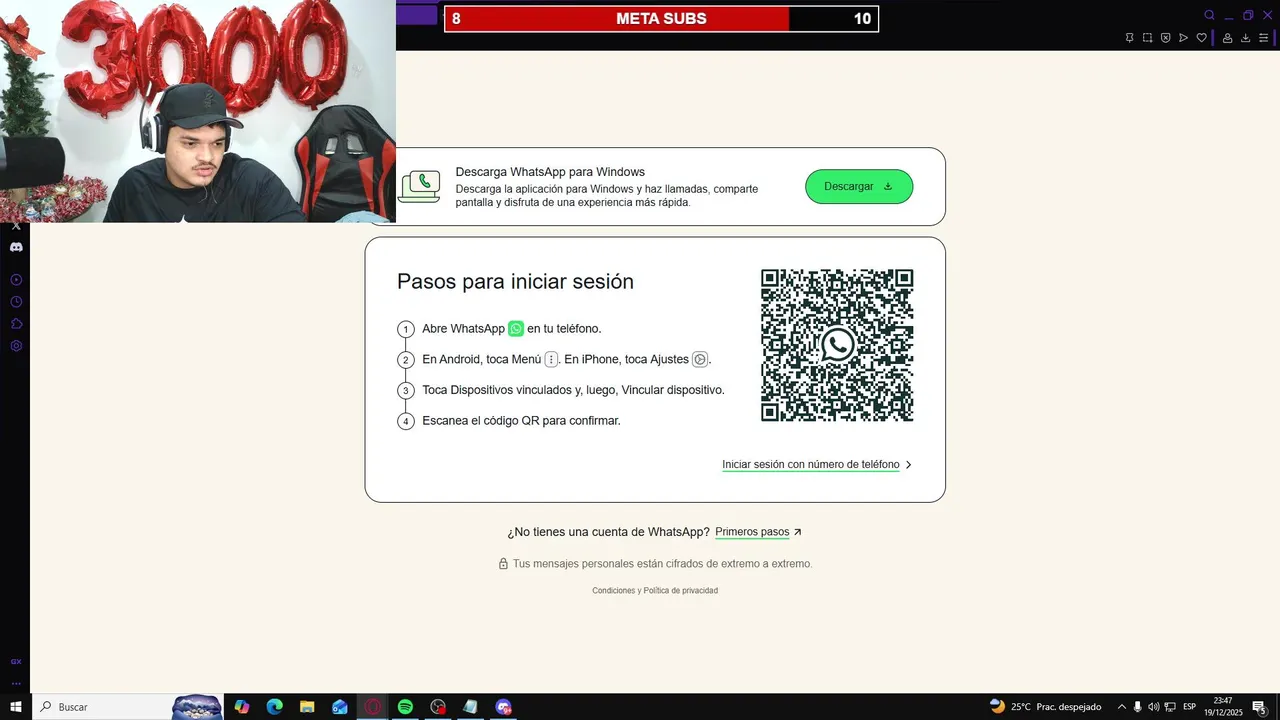Click the ad blocker shield icon
Screen dimensions: 1280x720
1165,38
